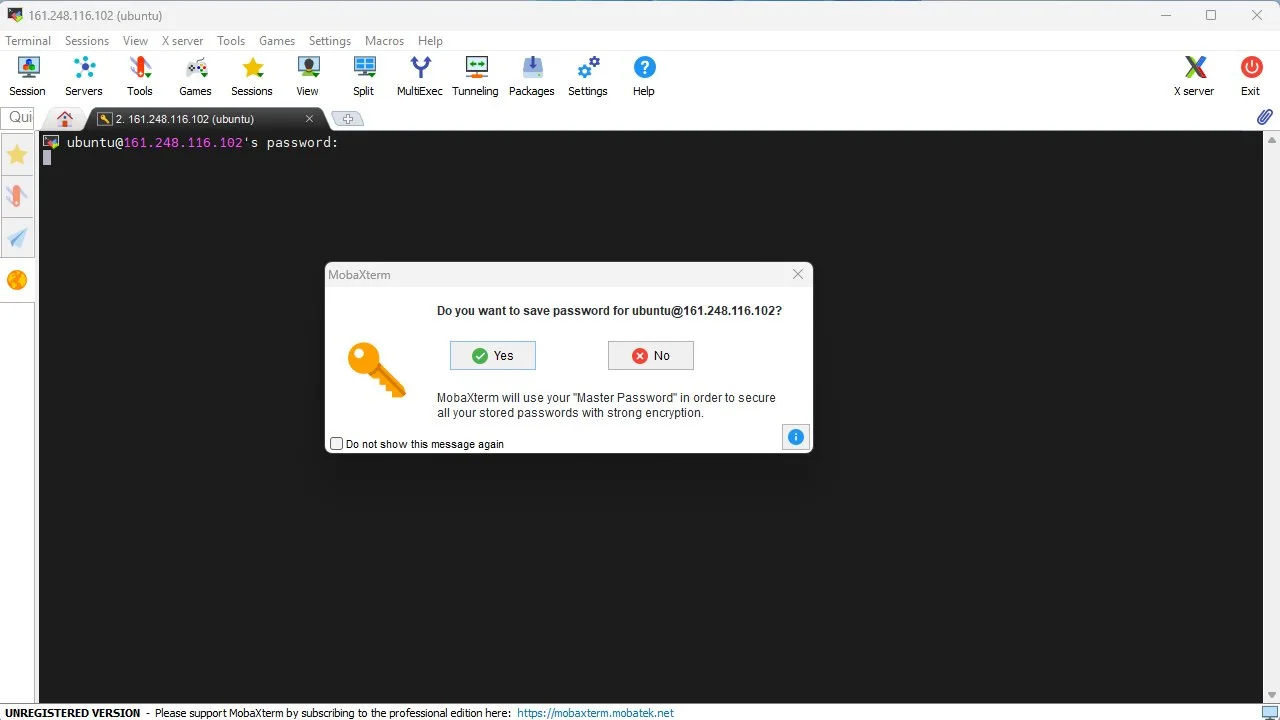The image size is (1280, 720).
Task: Click the red Exit power icon
Action: [x=1251, y=76]
